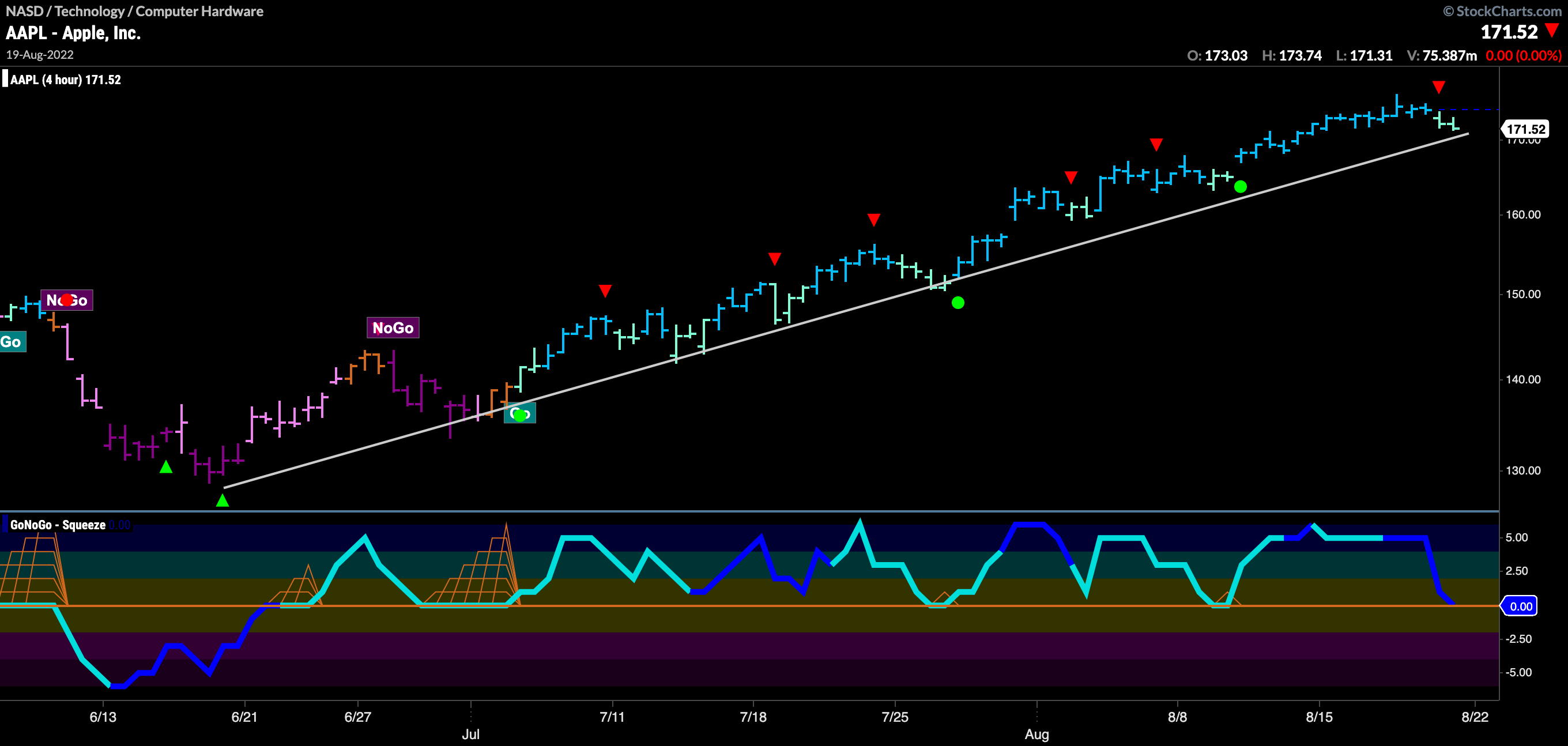Click the low value L: 171.31
The width and height of the screenshot is (1568, 746).
1364,55
